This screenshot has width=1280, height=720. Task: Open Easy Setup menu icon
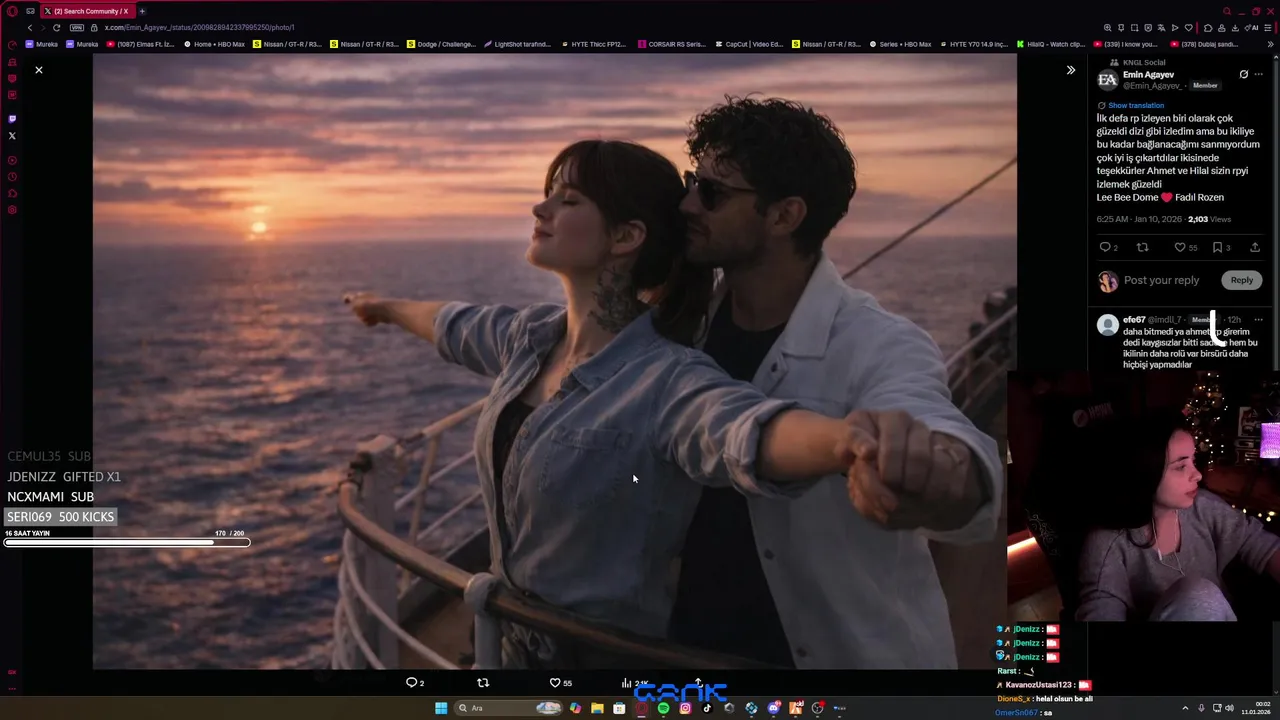pos(1269,28)
